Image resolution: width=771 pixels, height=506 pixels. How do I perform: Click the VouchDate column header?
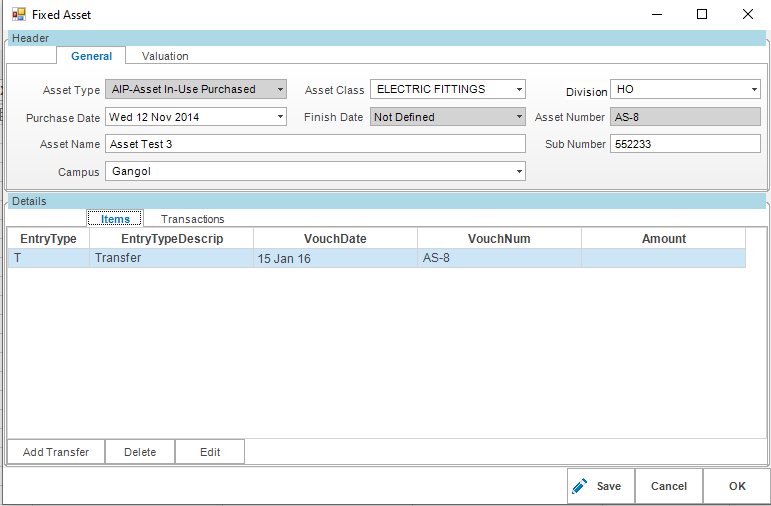(335, 239)
